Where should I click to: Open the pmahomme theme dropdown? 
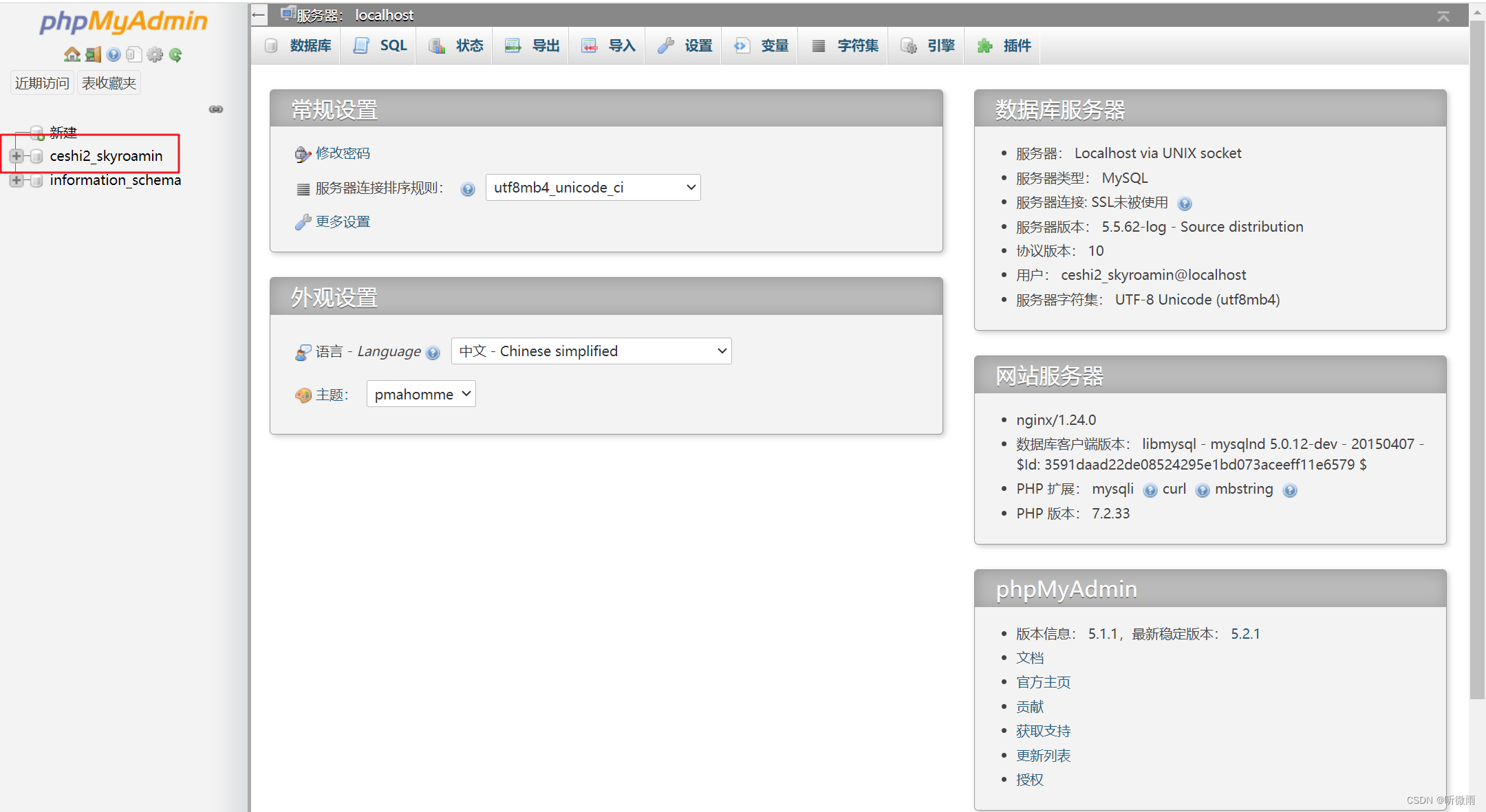pyautogui.click(x=421, y=394)
